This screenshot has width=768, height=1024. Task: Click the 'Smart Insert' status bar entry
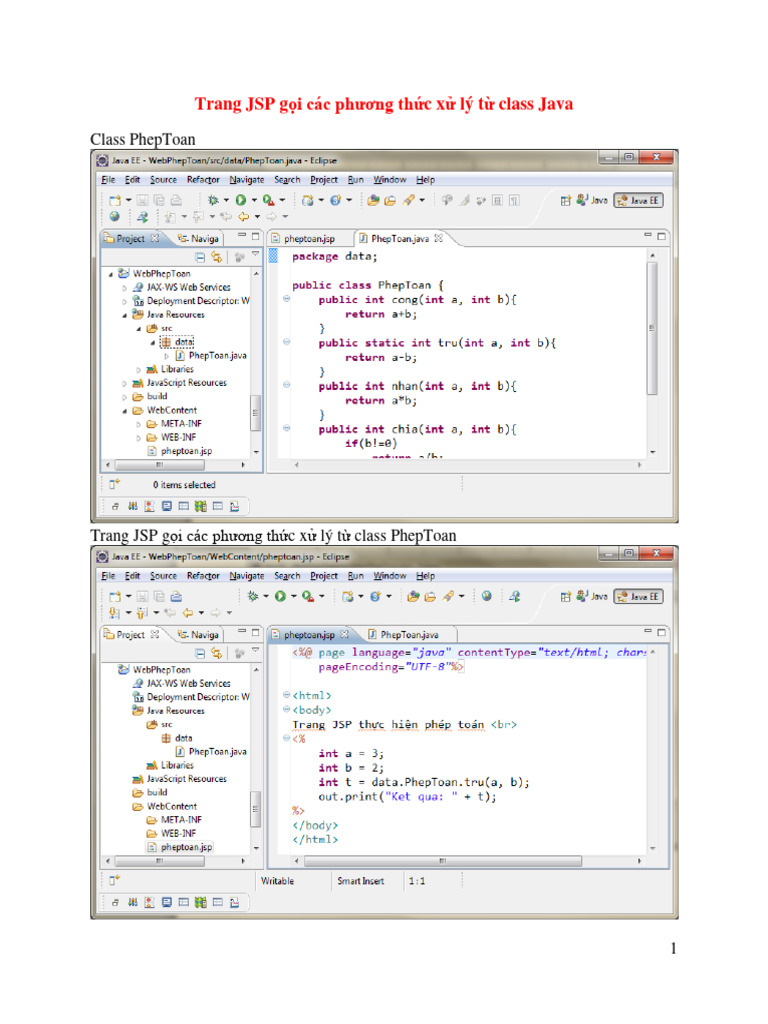[x=360, y=881]
